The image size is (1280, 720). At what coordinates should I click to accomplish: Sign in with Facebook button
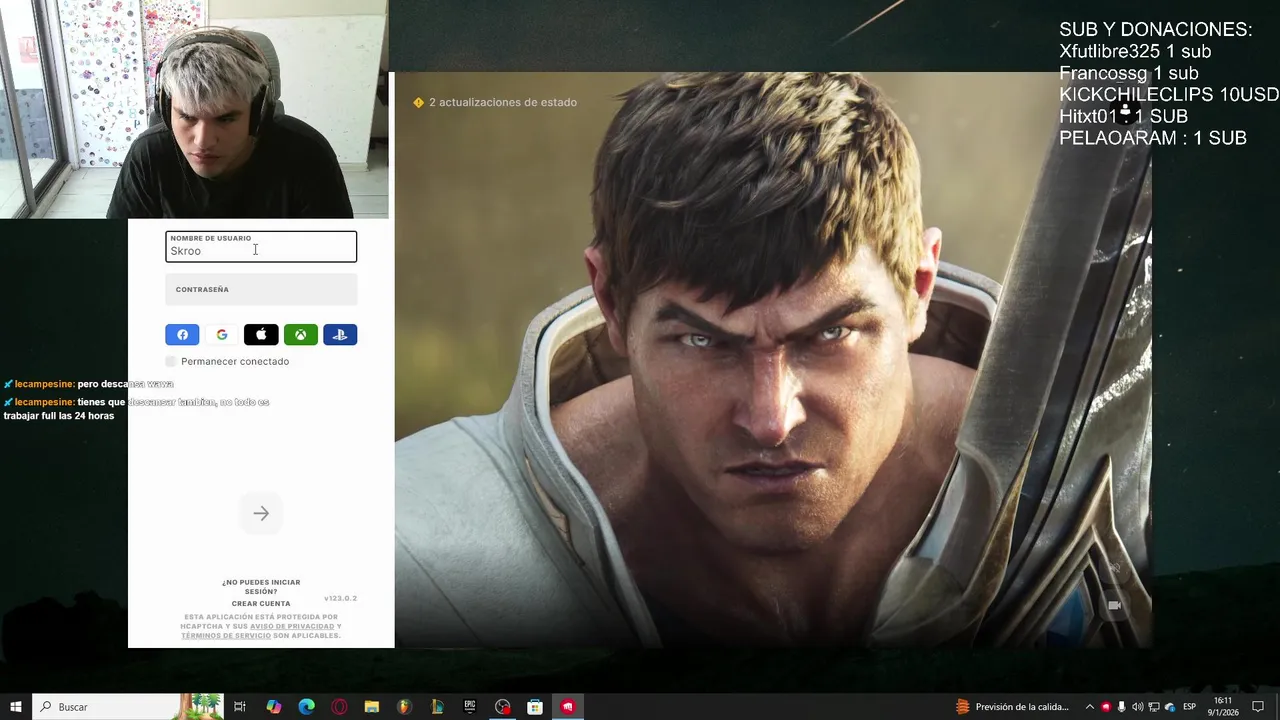[182, 335]
